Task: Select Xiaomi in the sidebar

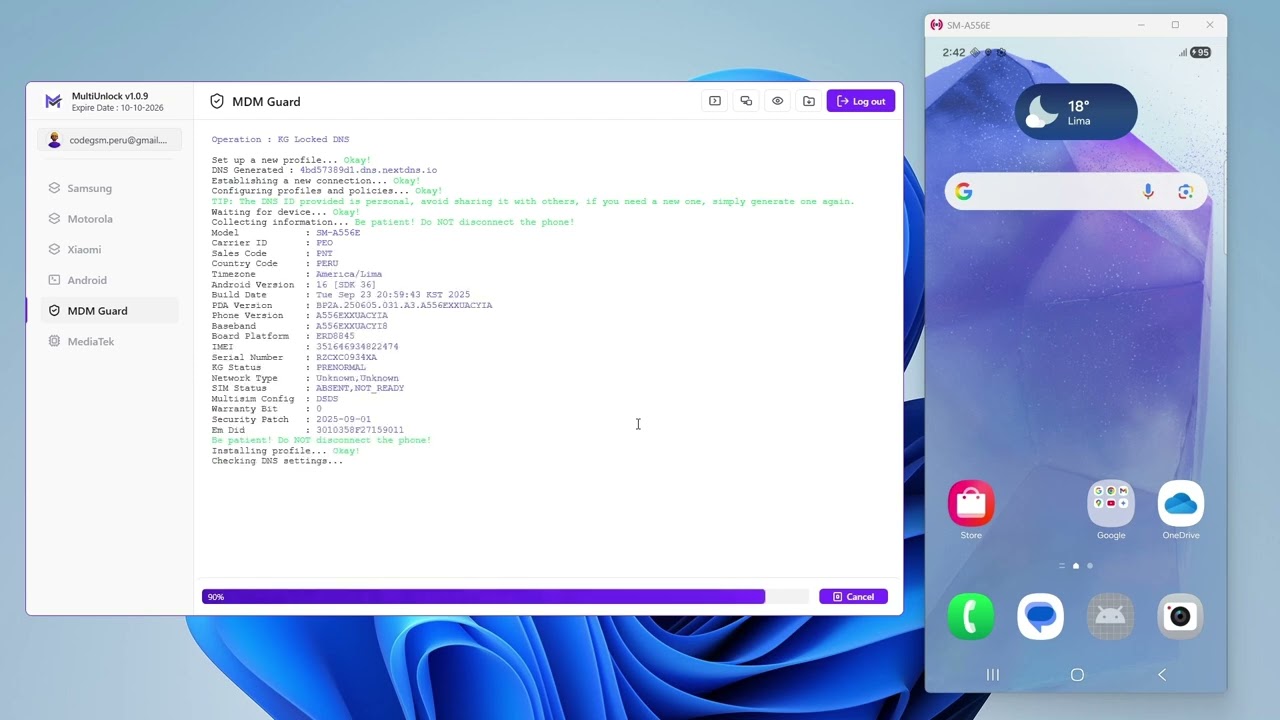Action: 110,249
